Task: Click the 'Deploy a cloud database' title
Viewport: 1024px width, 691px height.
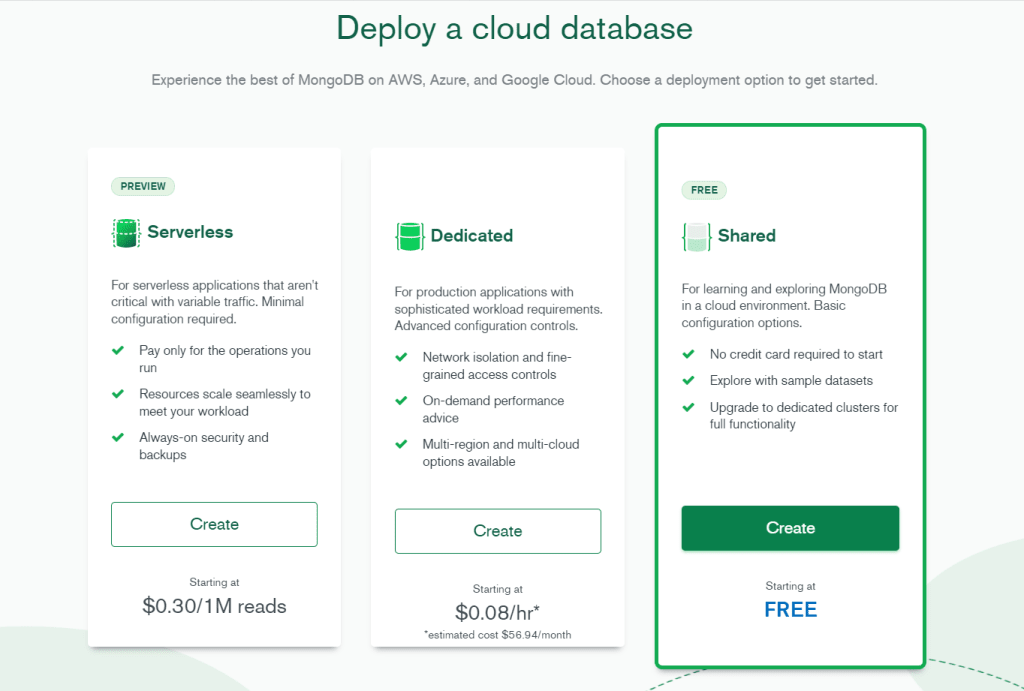Action: pos(515,29)
